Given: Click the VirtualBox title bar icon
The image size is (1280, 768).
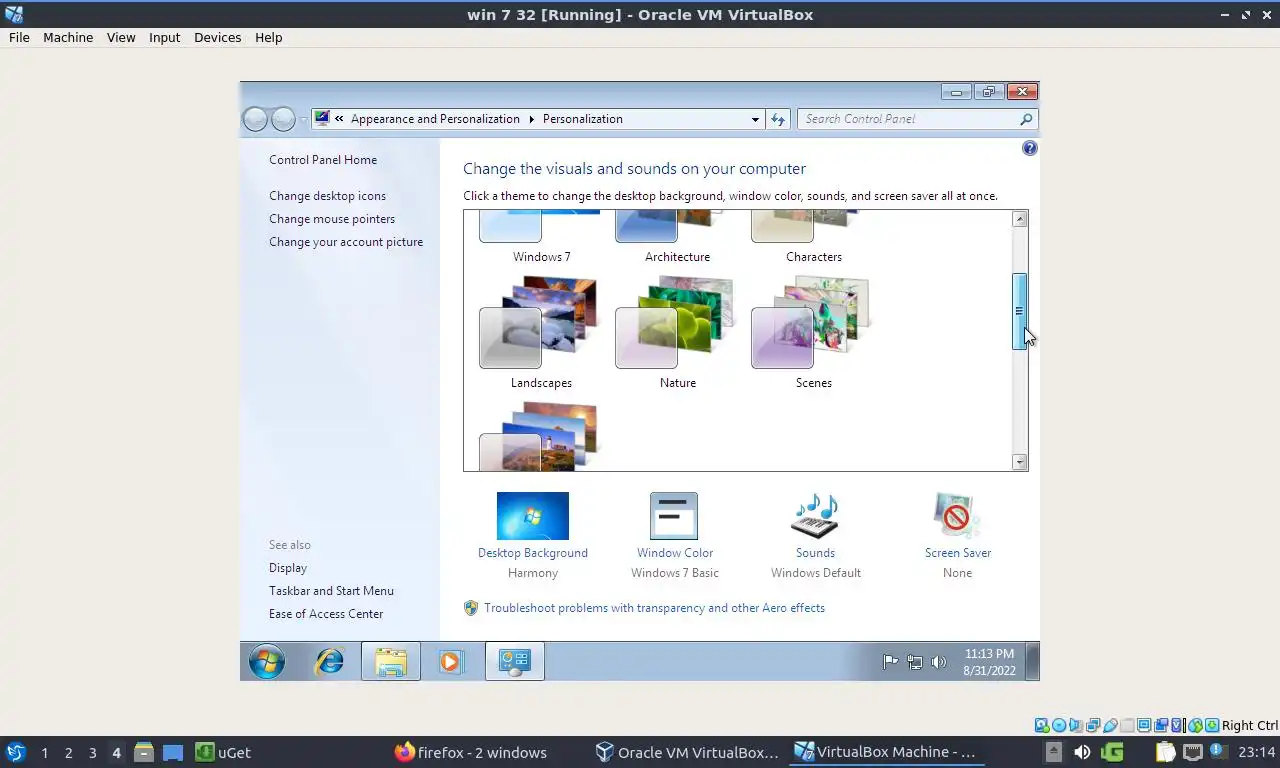Looking at the screenshot, I should (x=14, y=14).
